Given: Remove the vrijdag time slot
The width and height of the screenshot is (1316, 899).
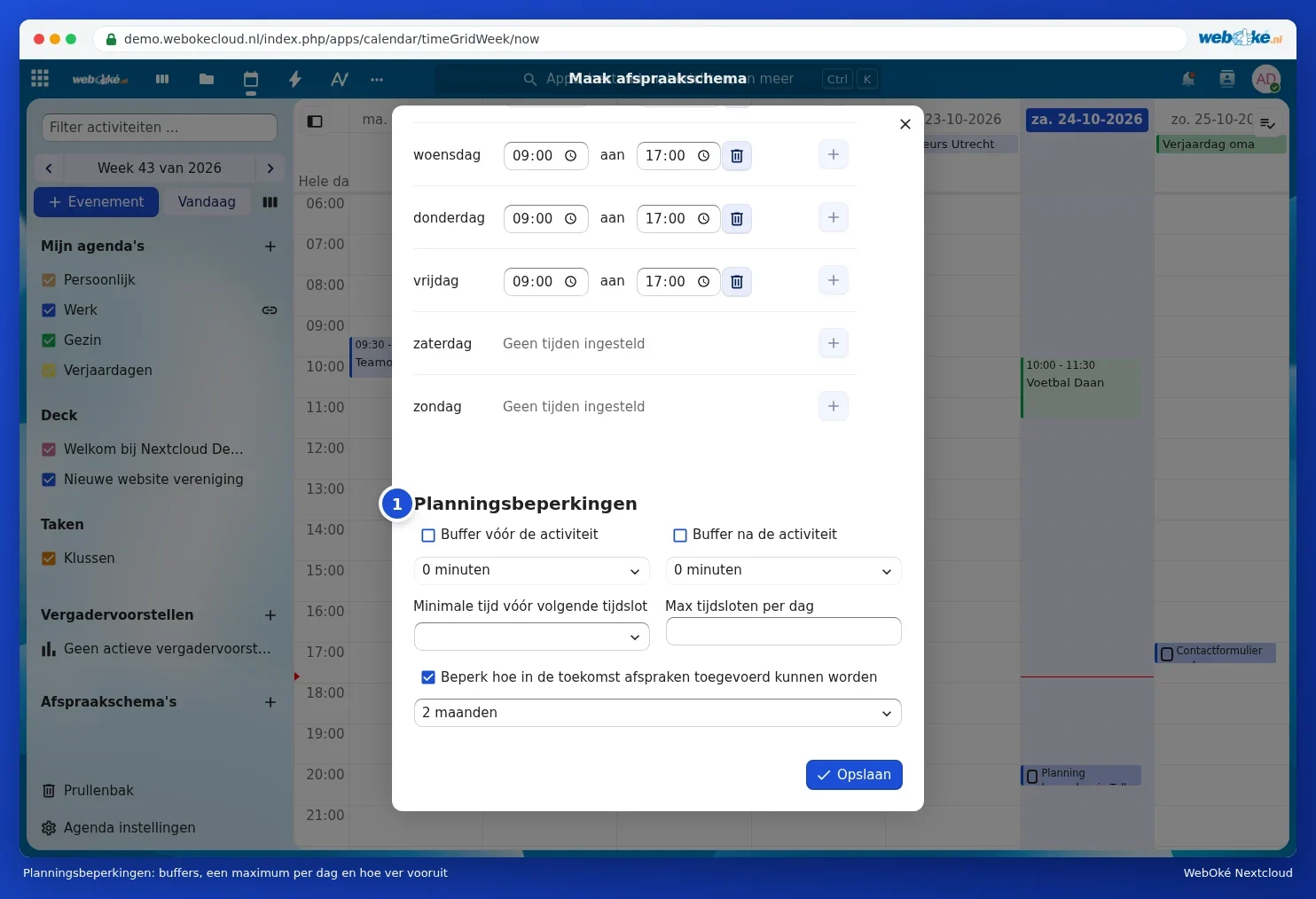Looking at the screenshot, I should pyautogui.click(x=736, y=282).
